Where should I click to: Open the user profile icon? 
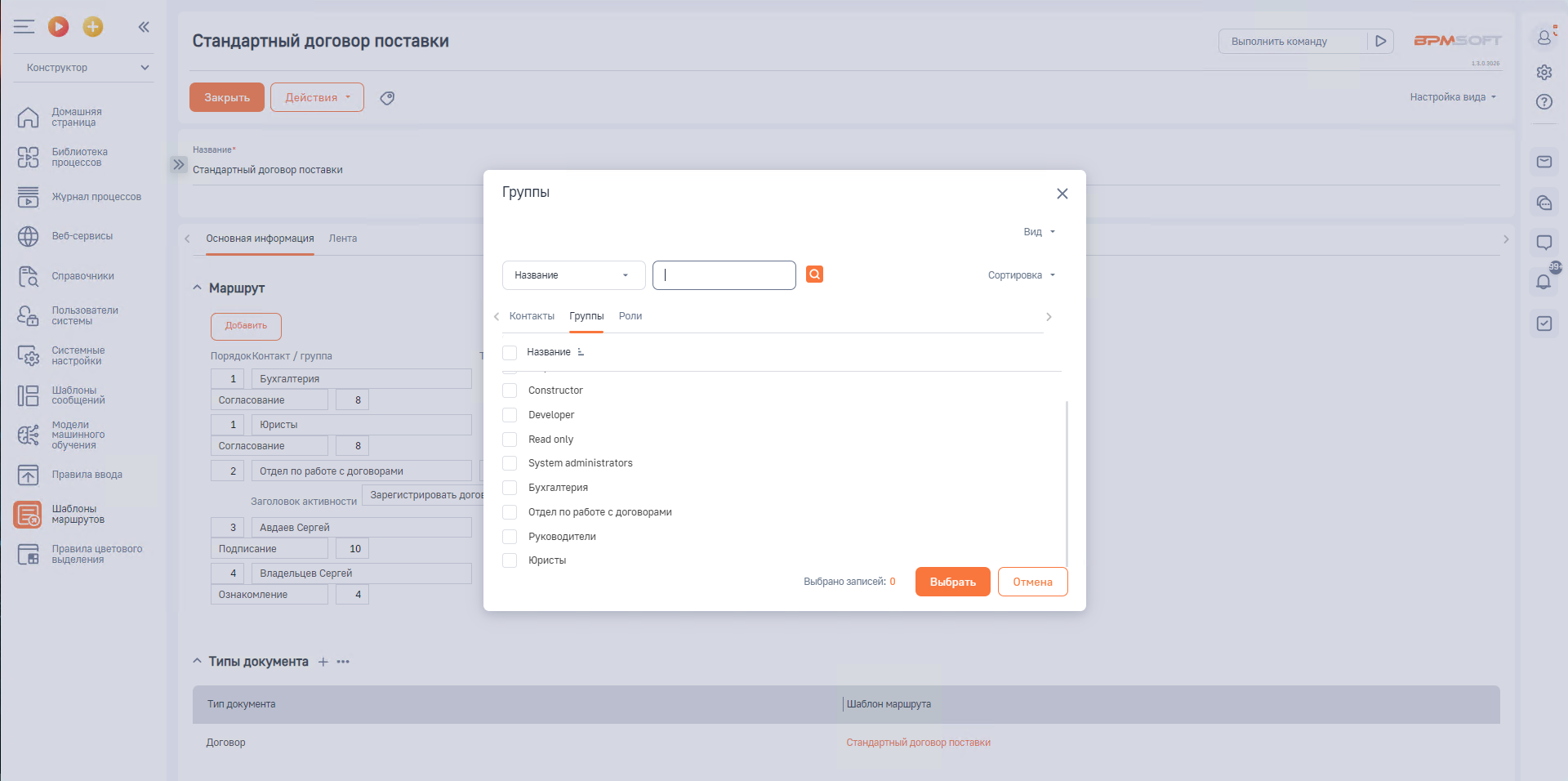click(x=1543, y=37)
